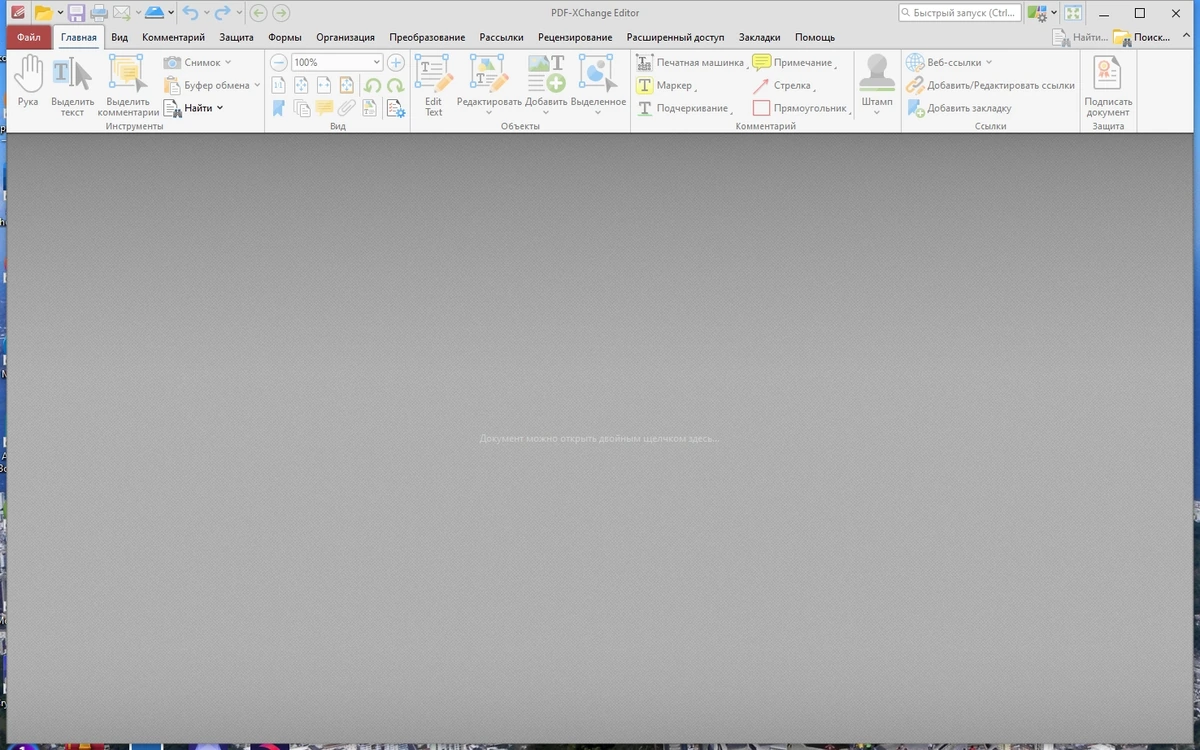Click 'Документ можно открыть двойным щелчком' hint text
1200x750 pixels.
coord(600,439)
